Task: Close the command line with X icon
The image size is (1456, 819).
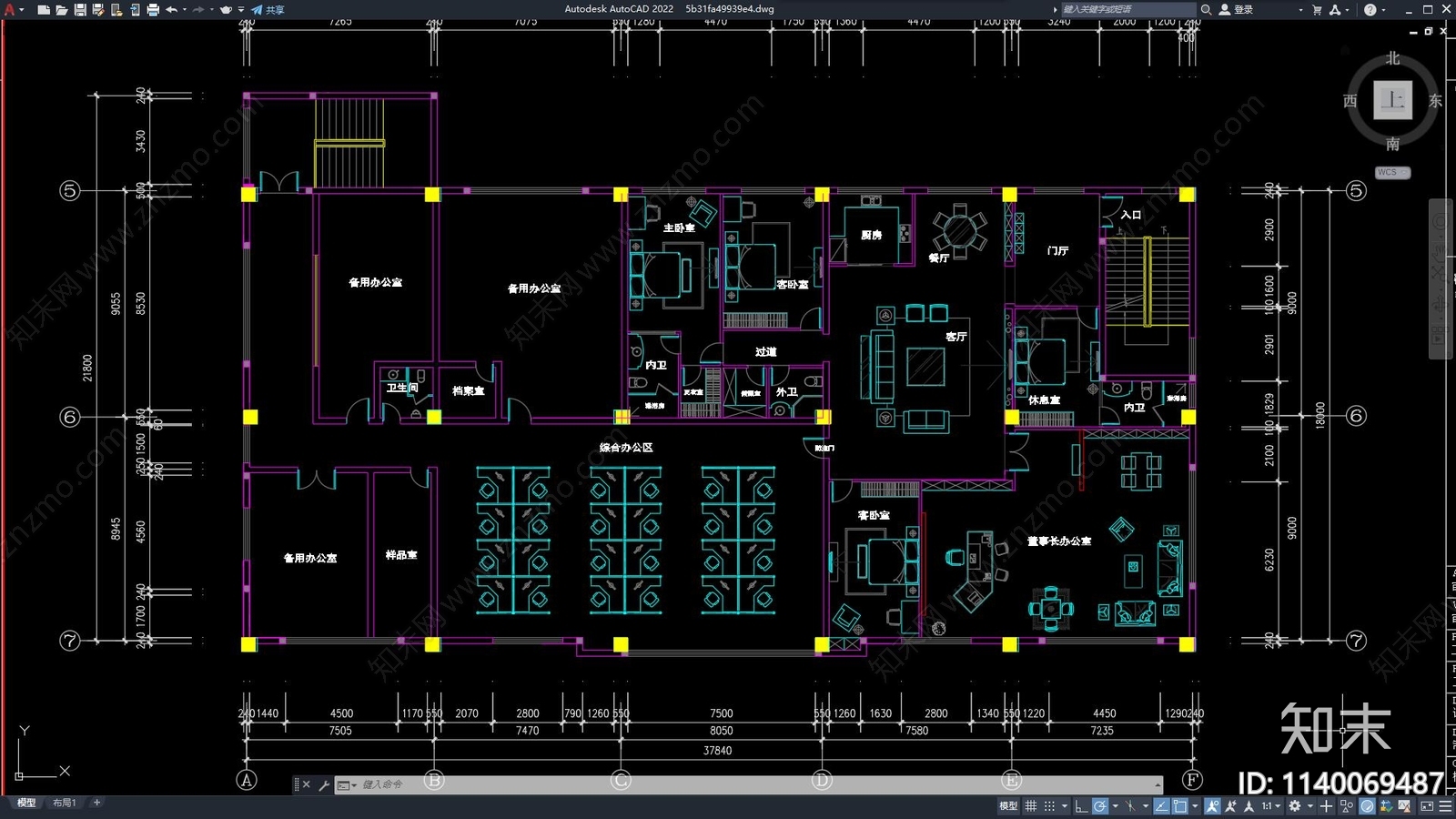Action: click(x=307, y=784)
